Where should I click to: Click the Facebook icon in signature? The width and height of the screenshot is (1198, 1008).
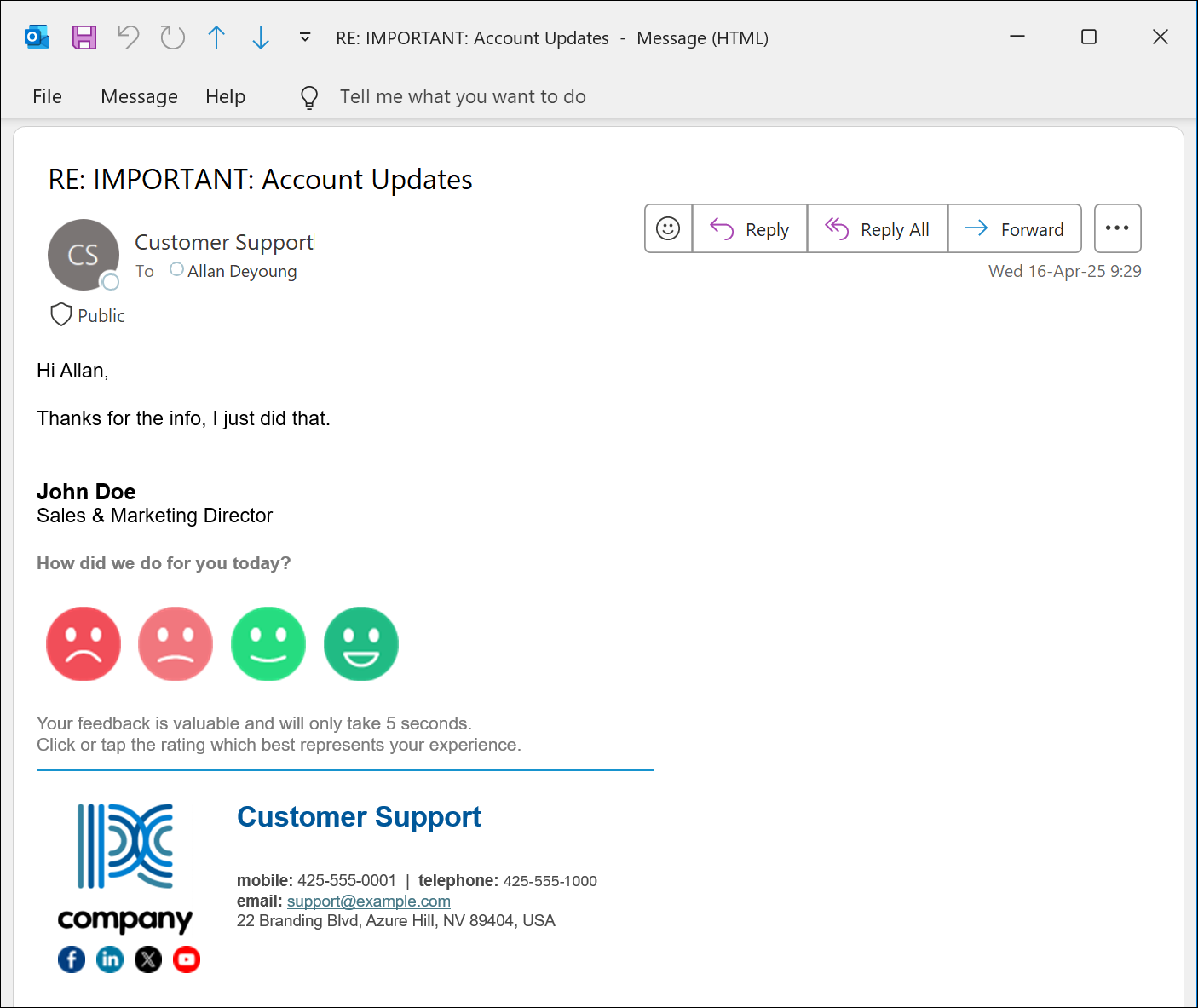(x=72, y=959)
